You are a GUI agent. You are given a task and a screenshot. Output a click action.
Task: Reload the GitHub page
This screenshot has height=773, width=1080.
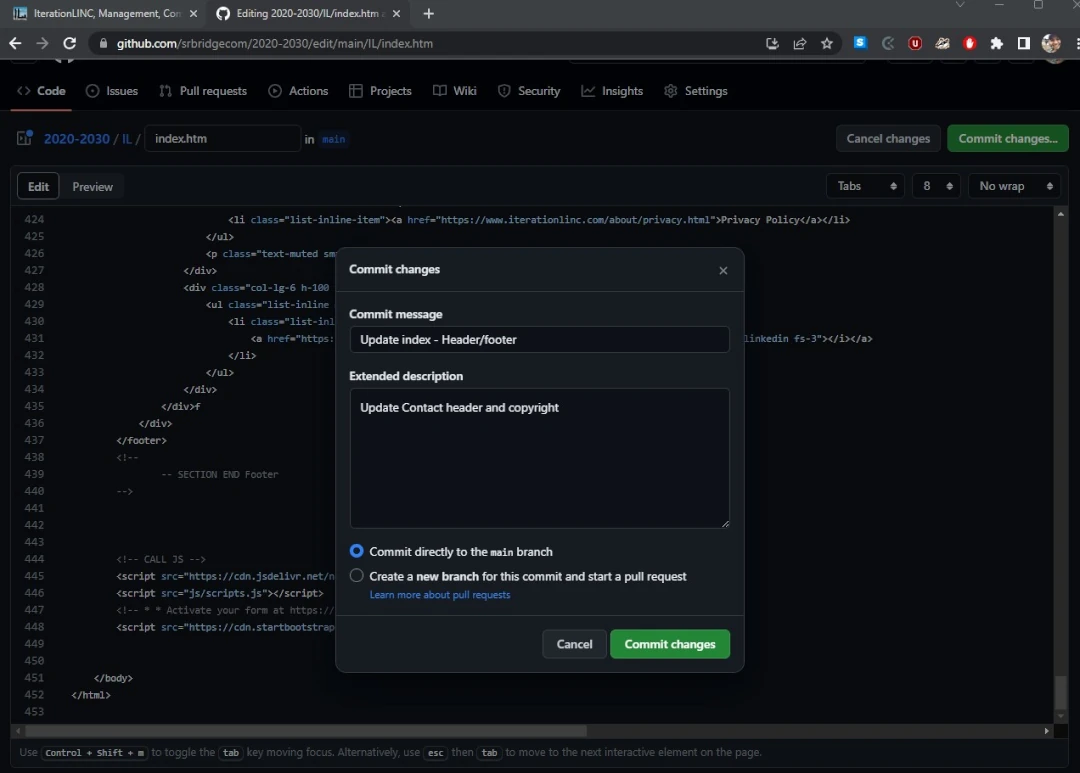[x=70, y=43]
